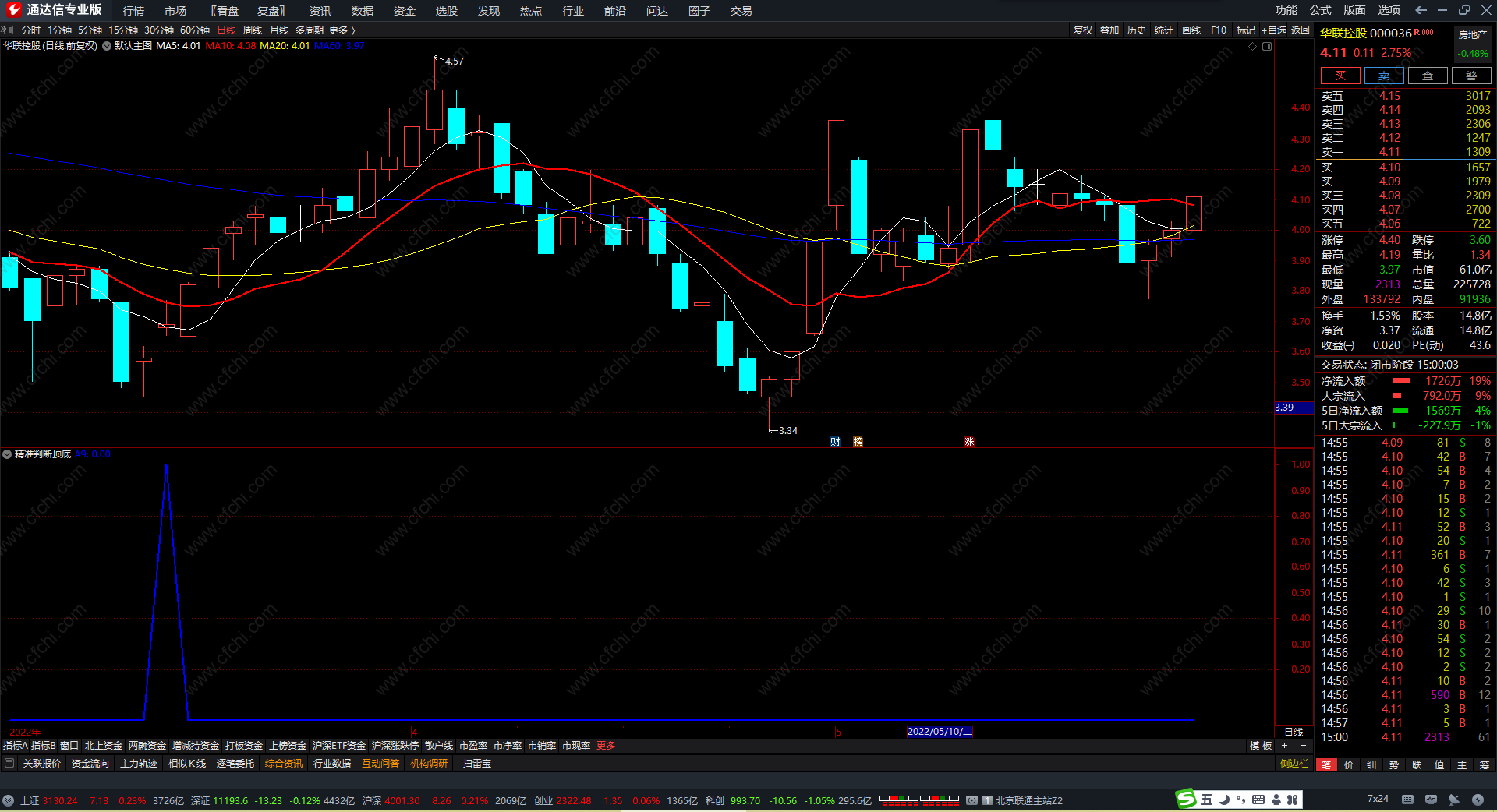Expand 更多 period options
The height and width of the screenshot is (812, 1497).
pos(342,30)
